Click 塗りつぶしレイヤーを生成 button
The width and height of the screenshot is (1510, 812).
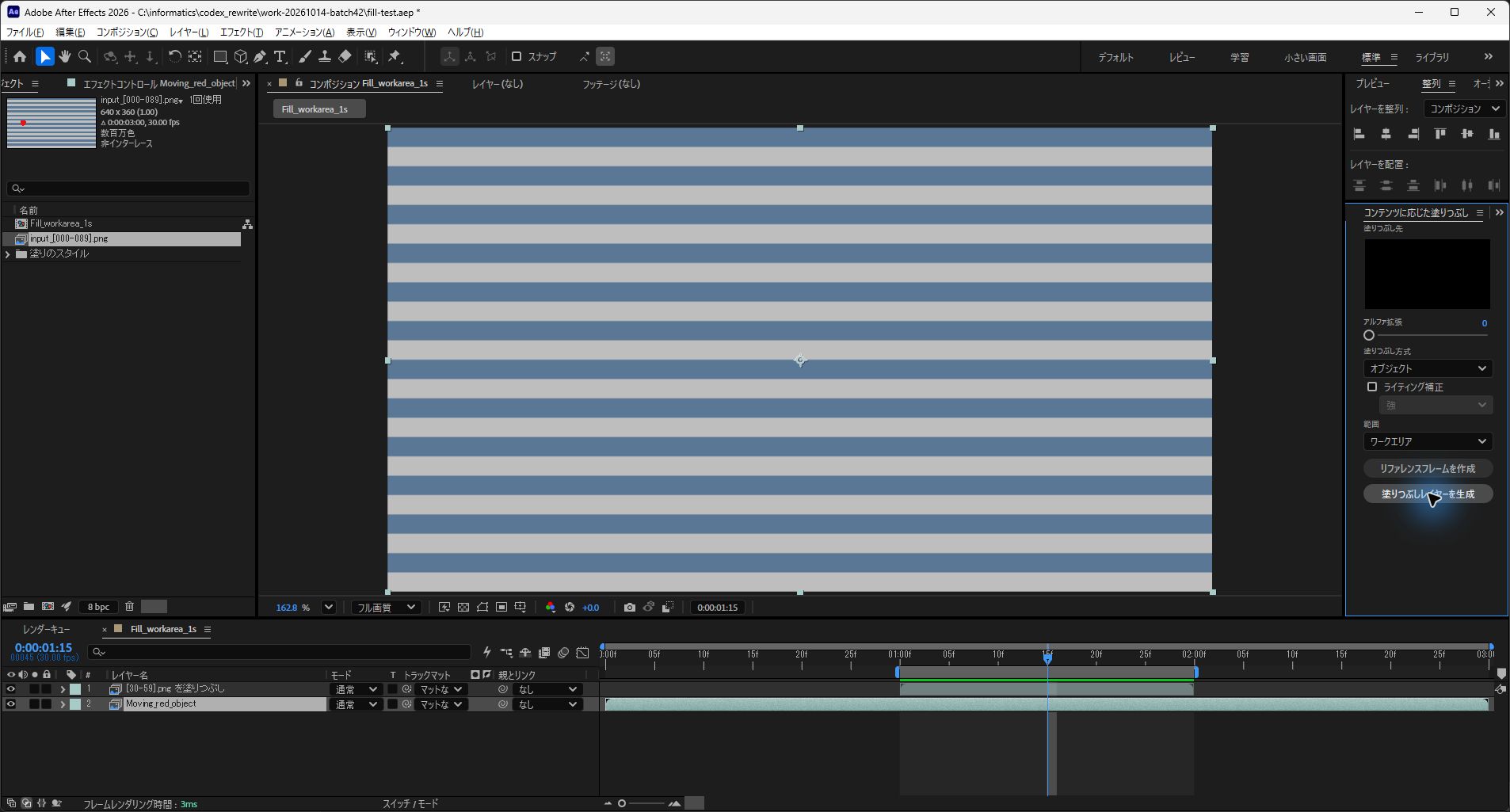pos(1428,494)
